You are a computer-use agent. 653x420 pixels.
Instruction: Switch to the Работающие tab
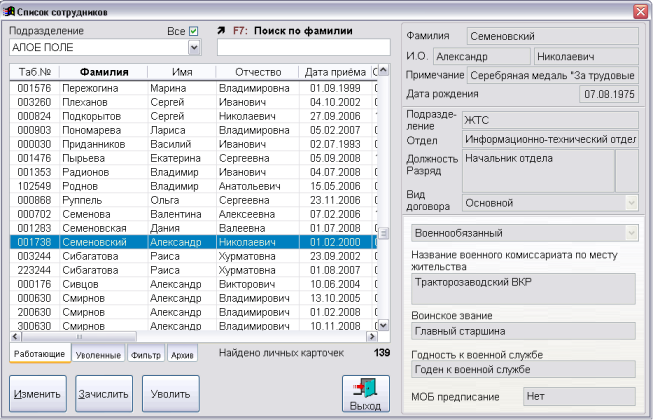coord(40,354)
